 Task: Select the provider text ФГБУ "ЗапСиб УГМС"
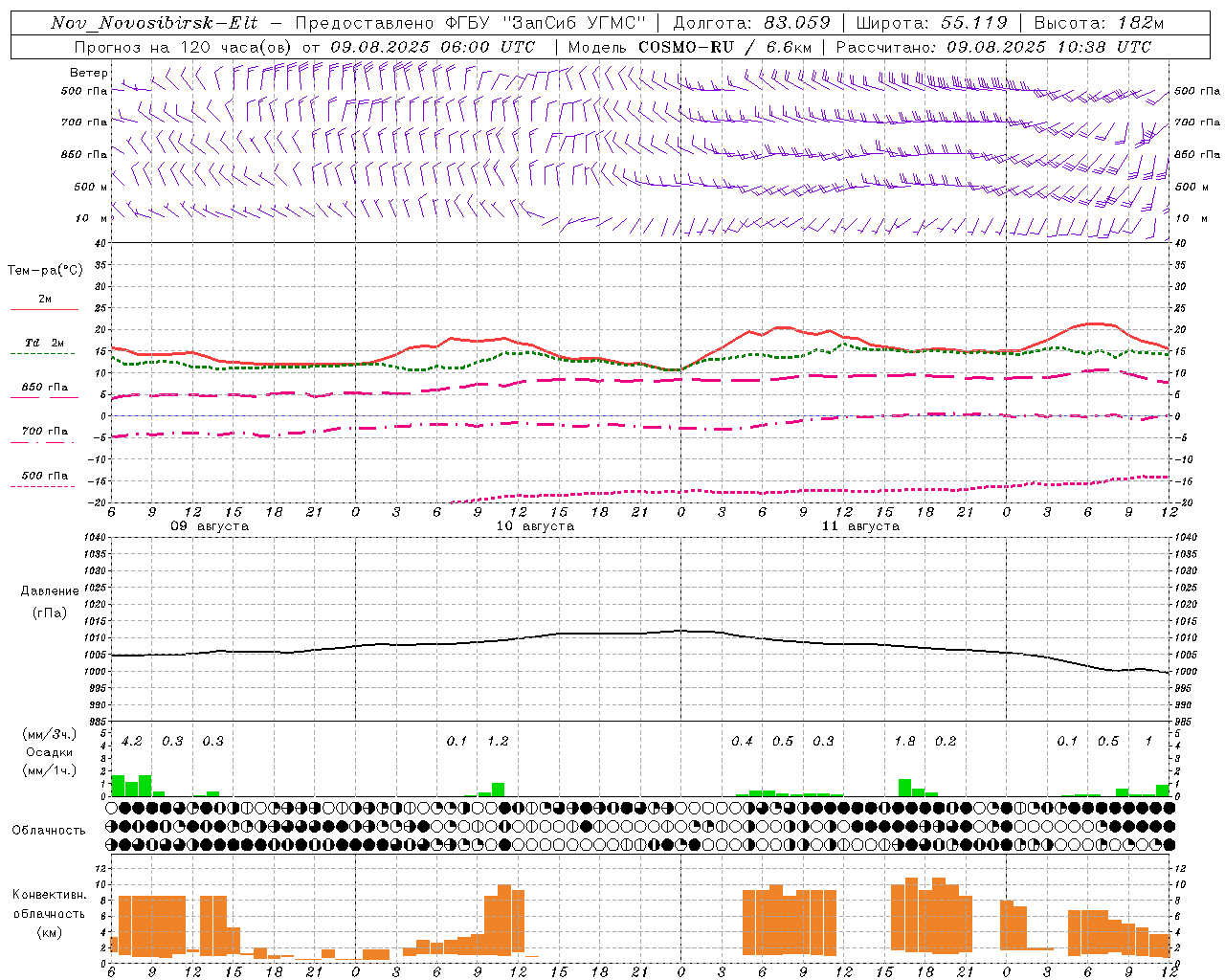[546, 23]
